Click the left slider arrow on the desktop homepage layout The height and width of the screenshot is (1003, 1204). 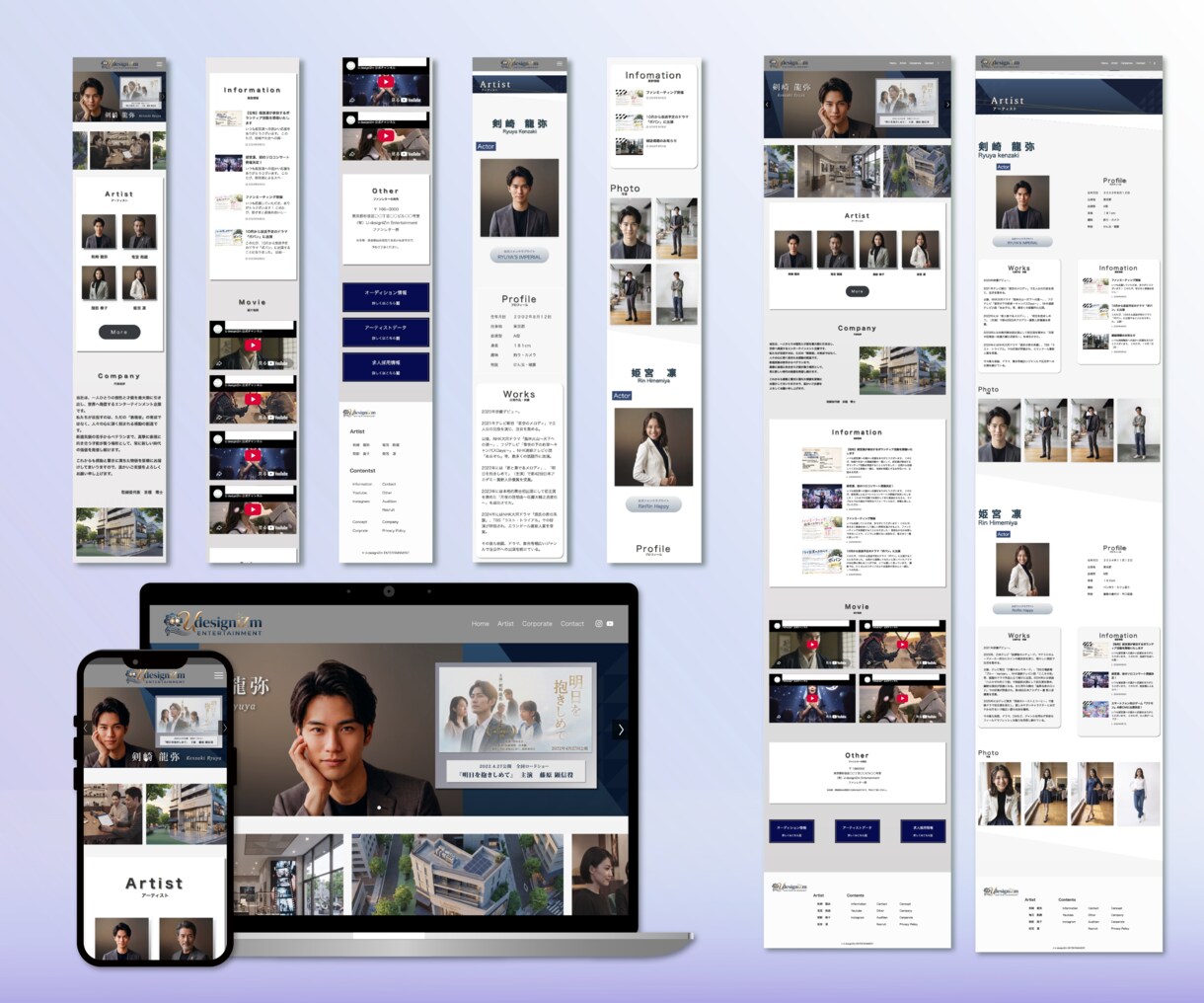(x=768, y=104)
